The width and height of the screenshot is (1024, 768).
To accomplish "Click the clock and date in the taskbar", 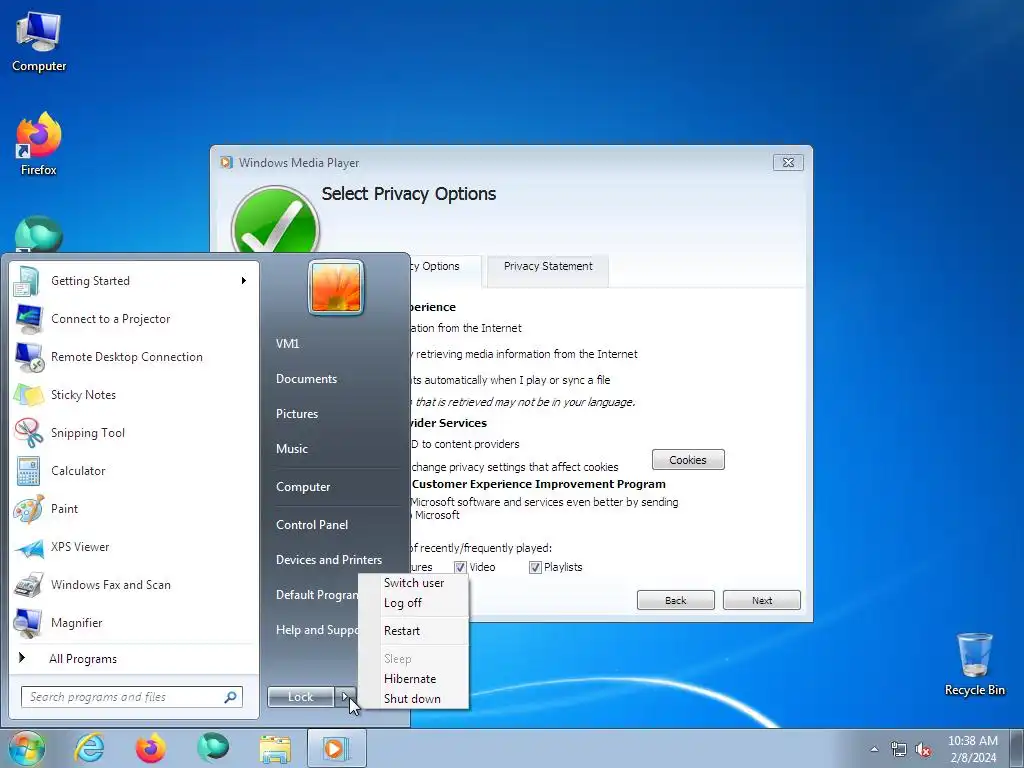I will point(972,749).
